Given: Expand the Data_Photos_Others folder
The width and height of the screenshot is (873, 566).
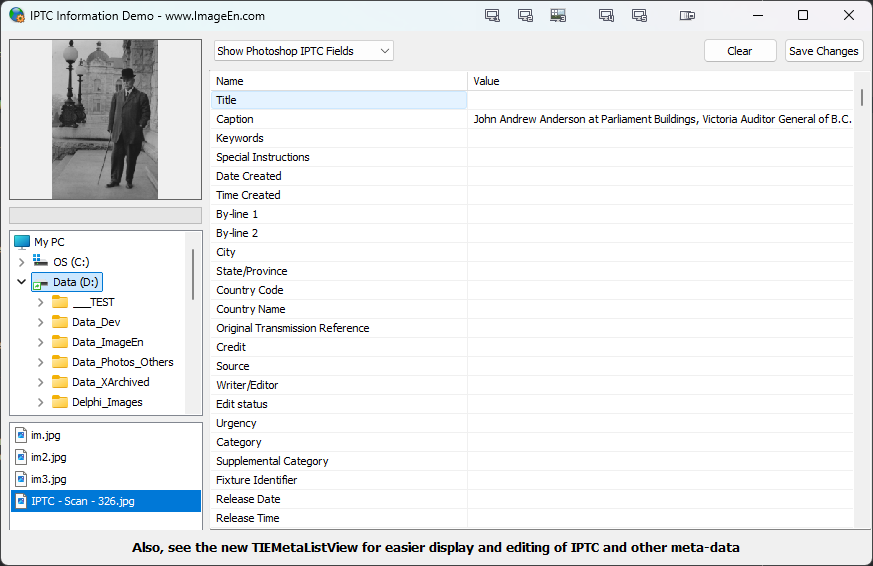Looking at the screenshot, I should pyautogui.click(x=41, y=362).
